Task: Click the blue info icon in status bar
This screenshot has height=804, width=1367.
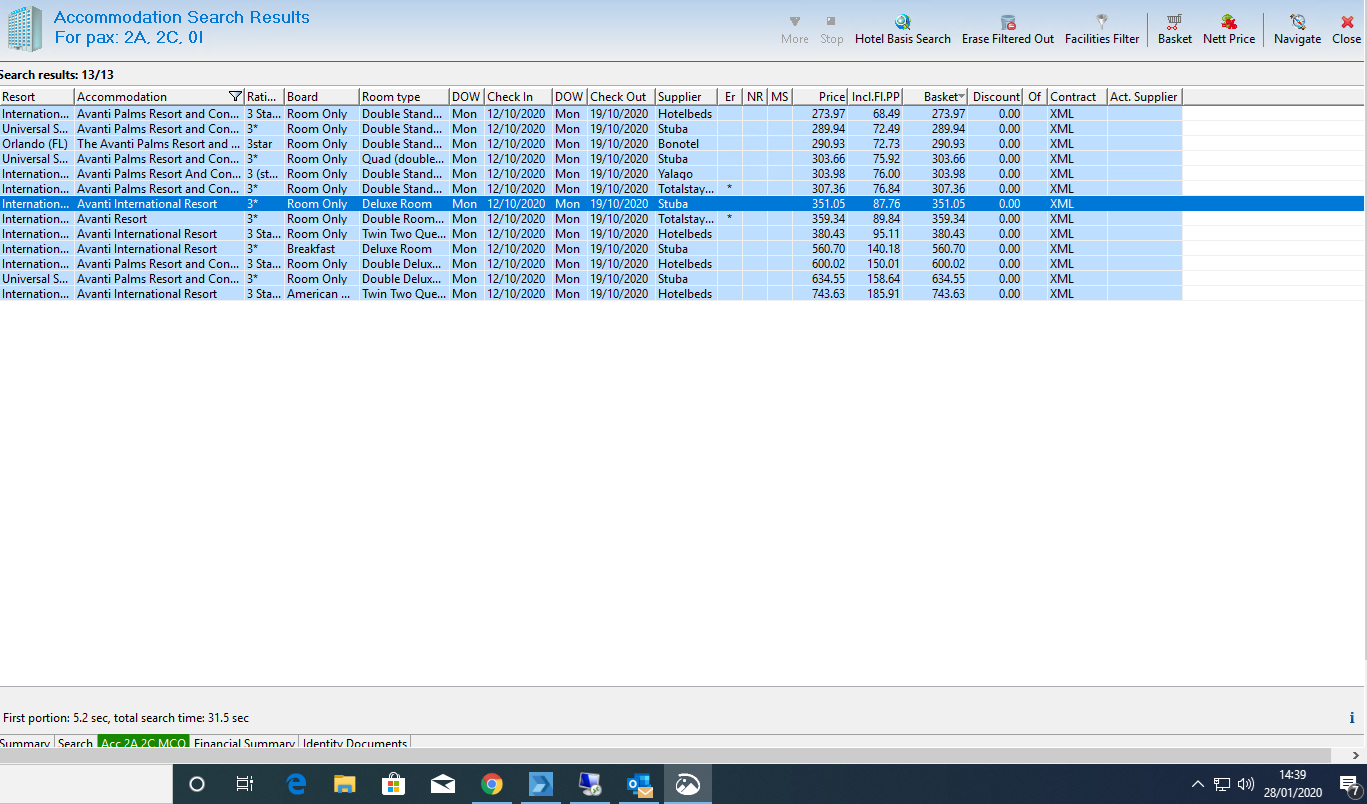Action: pos(1352,718)
